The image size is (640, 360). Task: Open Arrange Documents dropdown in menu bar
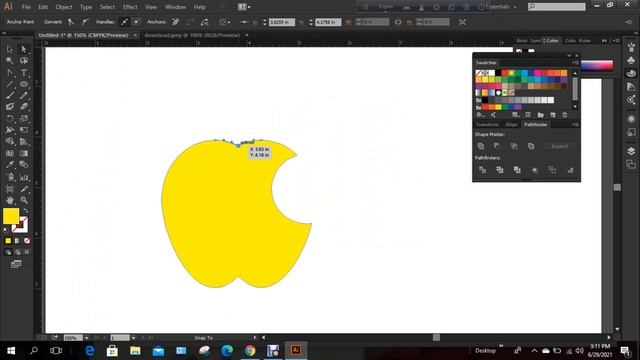point(244,7)
